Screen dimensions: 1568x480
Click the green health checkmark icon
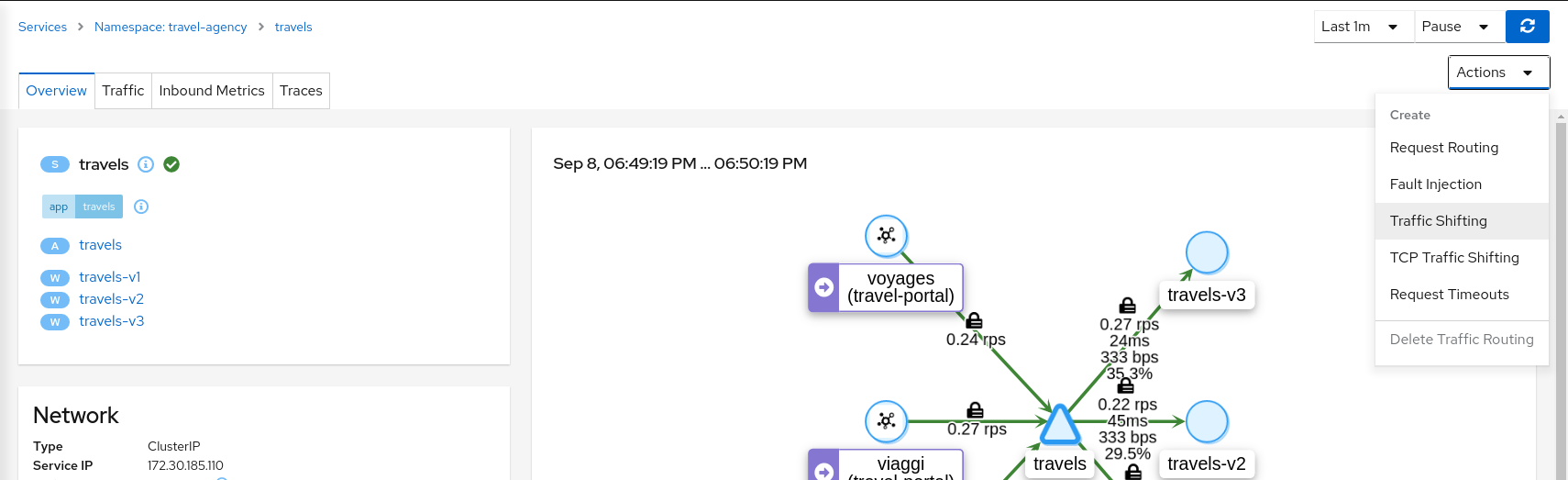point(171,164)
